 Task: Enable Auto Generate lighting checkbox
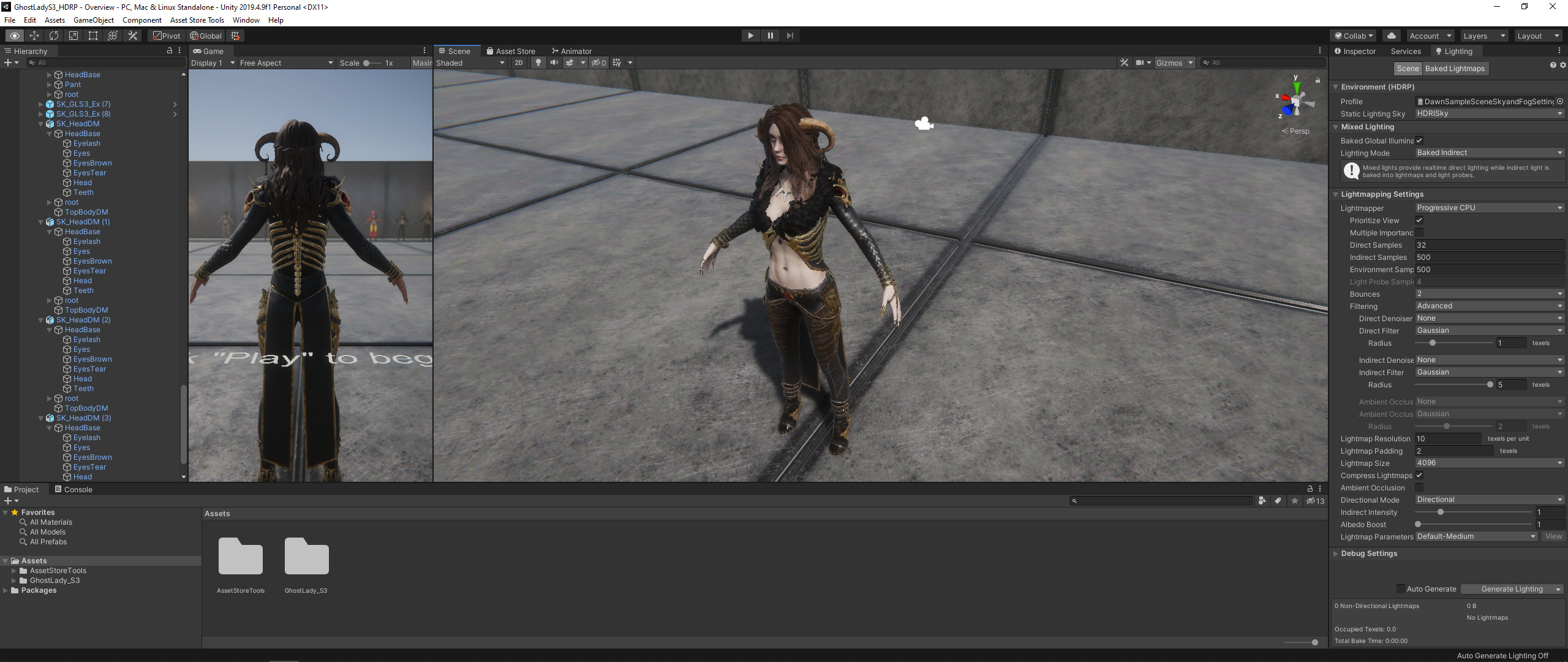tap(1400, 588)
